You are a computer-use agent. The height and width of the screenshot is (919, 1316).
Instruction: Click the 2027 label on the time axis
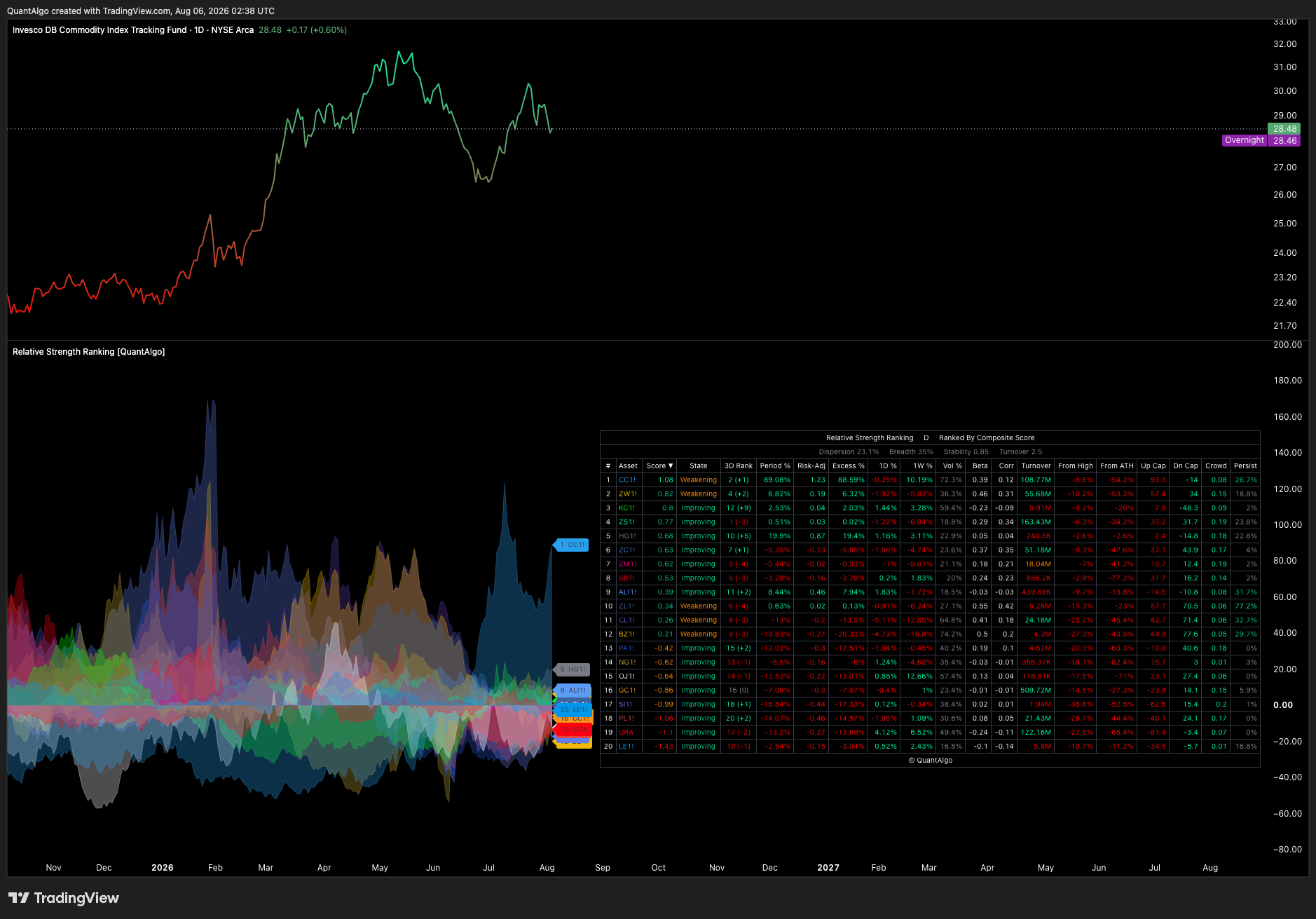click(828, 868)
